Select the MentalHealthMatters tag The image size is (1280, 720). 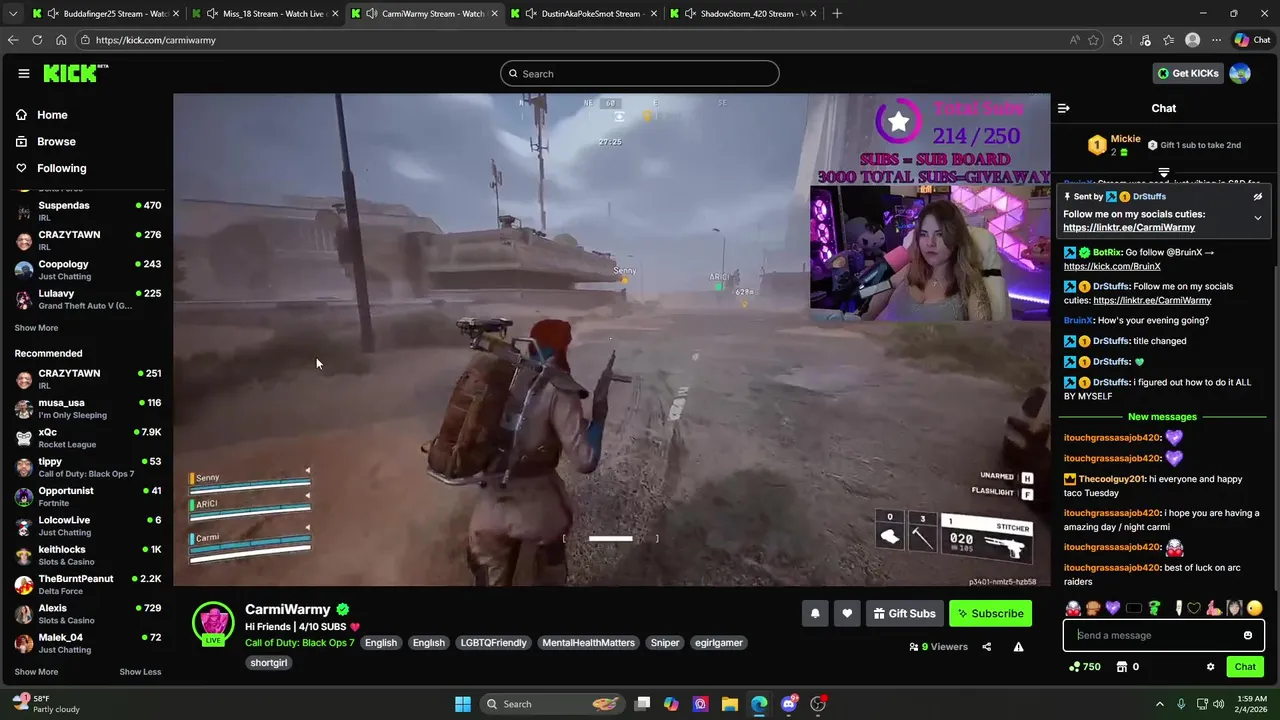tap(588, 643)
